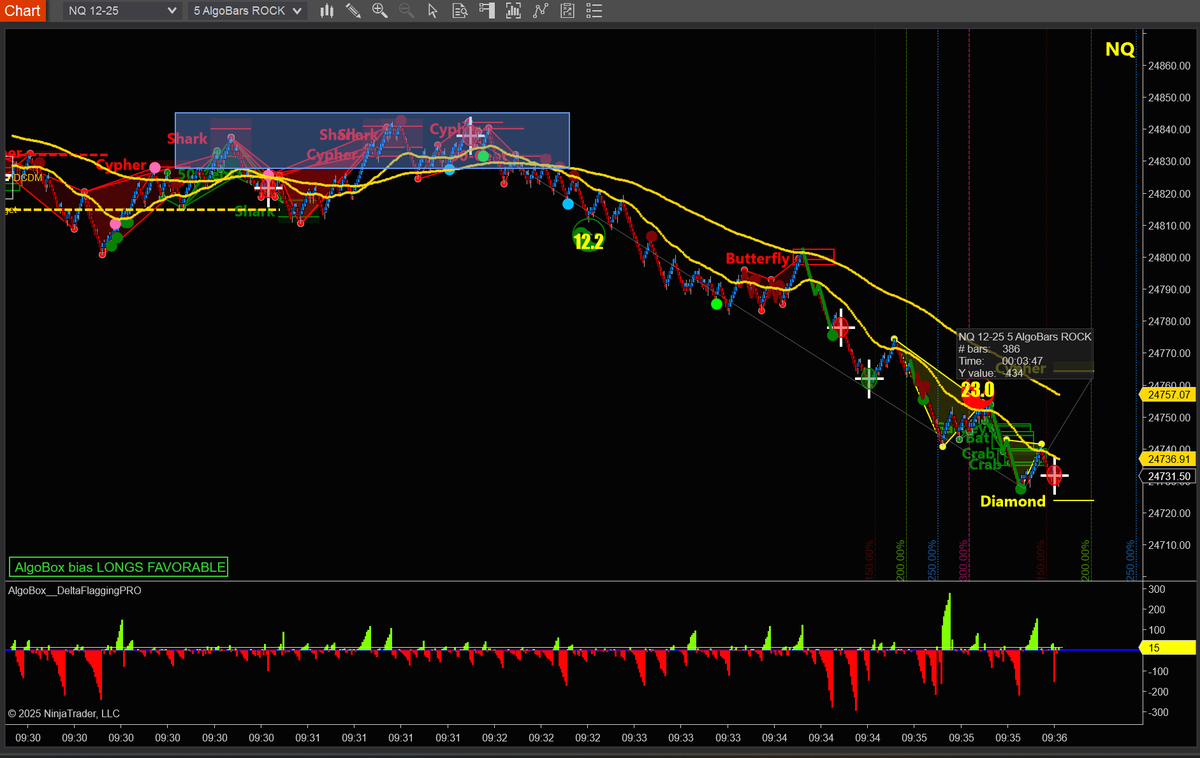Open the drawing tools pencil icon
Image resolution: width=1200 pixels, height=758 pixels.
point(352,11)
